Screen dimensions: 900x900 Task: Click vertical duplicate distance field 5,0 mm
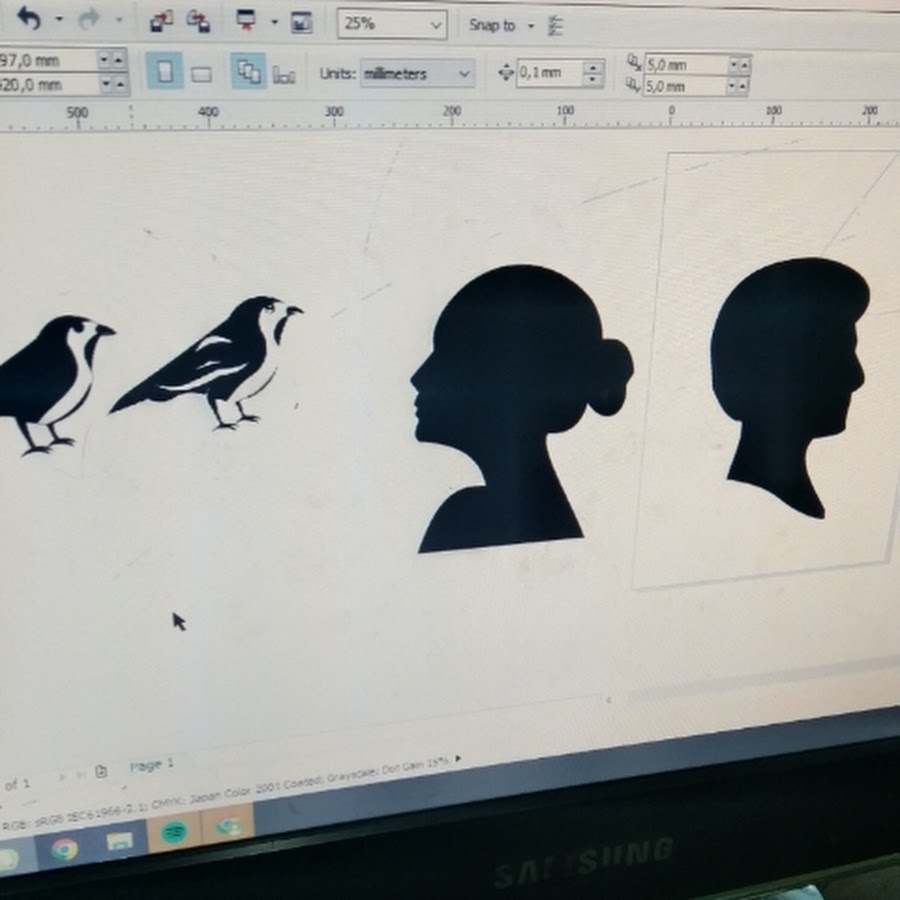pos(684,87)
